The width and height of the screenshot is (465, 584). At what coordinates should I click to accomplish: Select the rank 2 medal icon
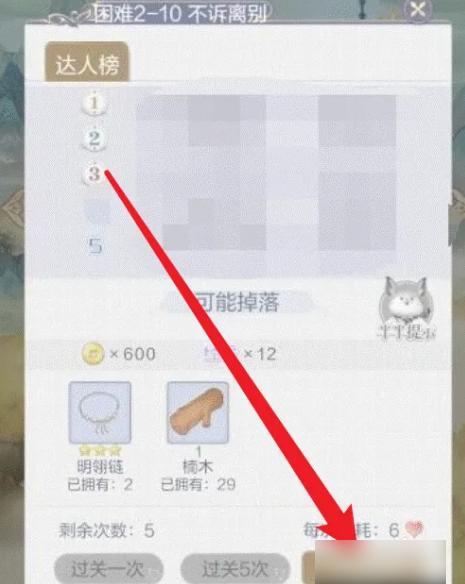point(95,139)
